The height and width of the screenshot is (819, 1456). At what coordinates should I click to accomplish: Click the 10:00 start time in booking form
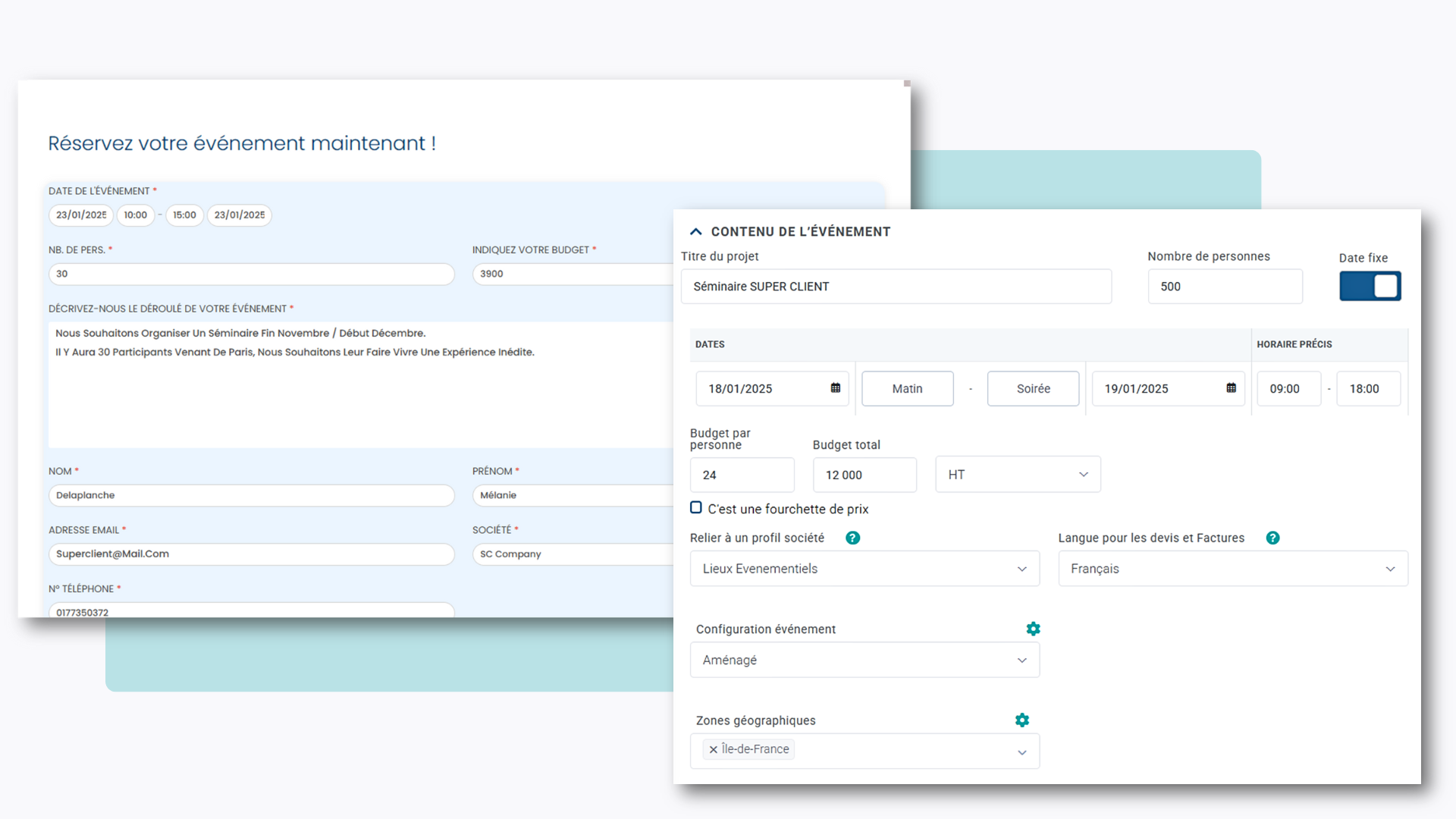click(x=136, y=215)
